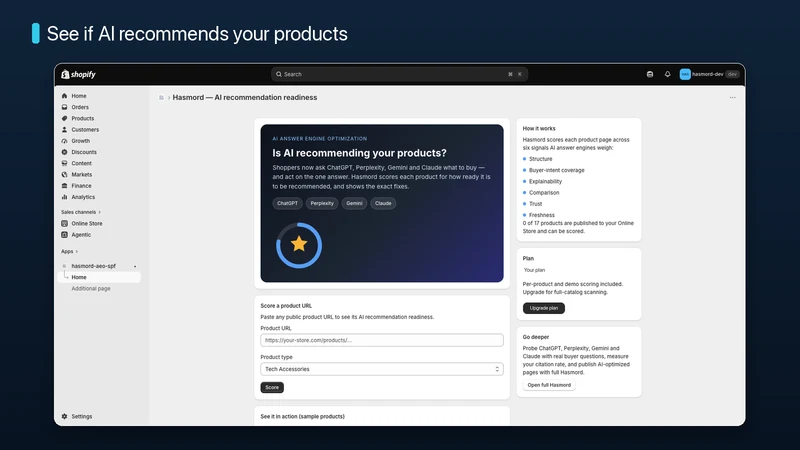Open hasmord-aeo-spf app entry
Viewport: 800px width, 450px height.
coord(93,266)
